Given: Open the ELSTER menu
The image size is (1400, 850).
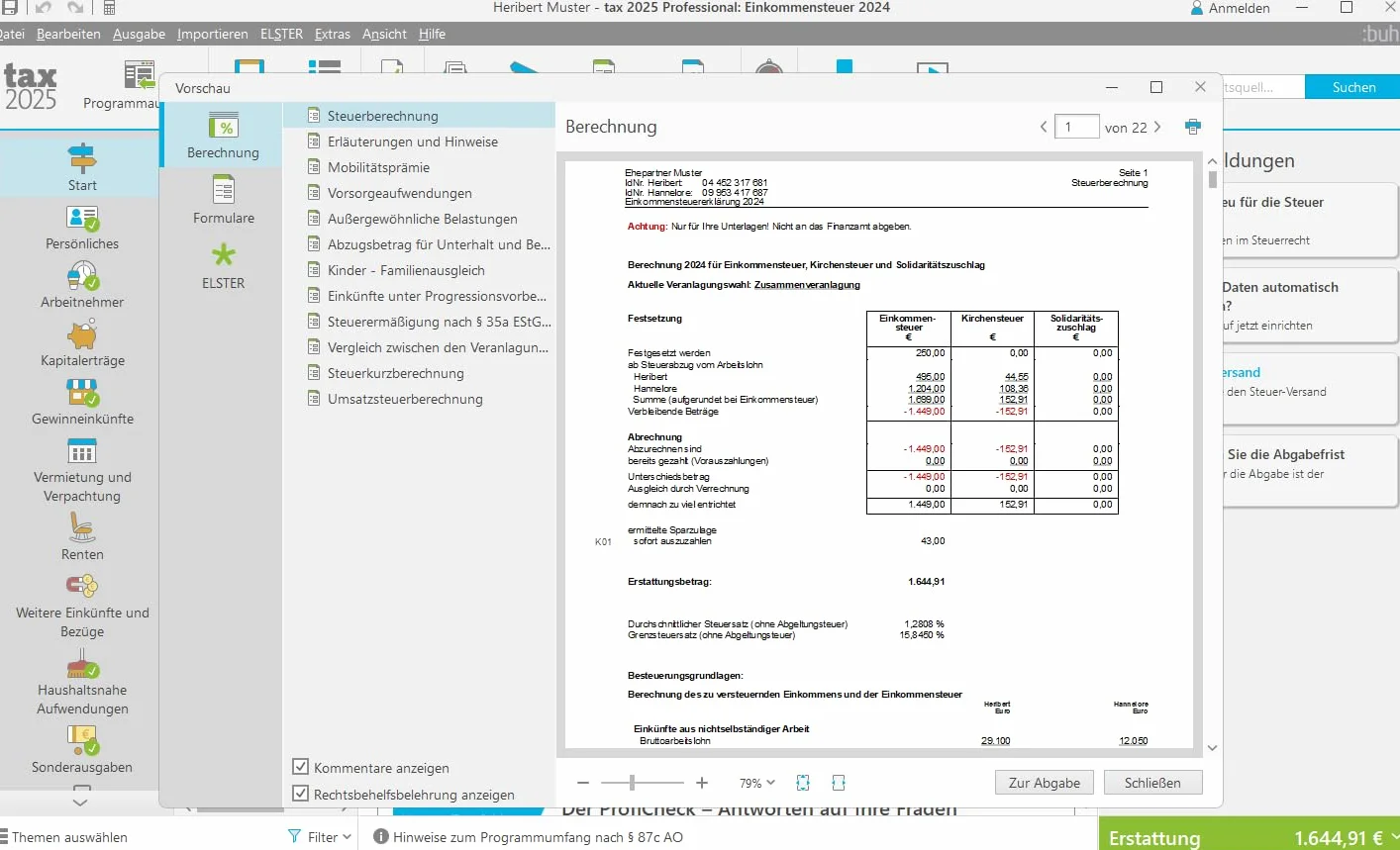Looking at the screenshot, I should point(281,34).
